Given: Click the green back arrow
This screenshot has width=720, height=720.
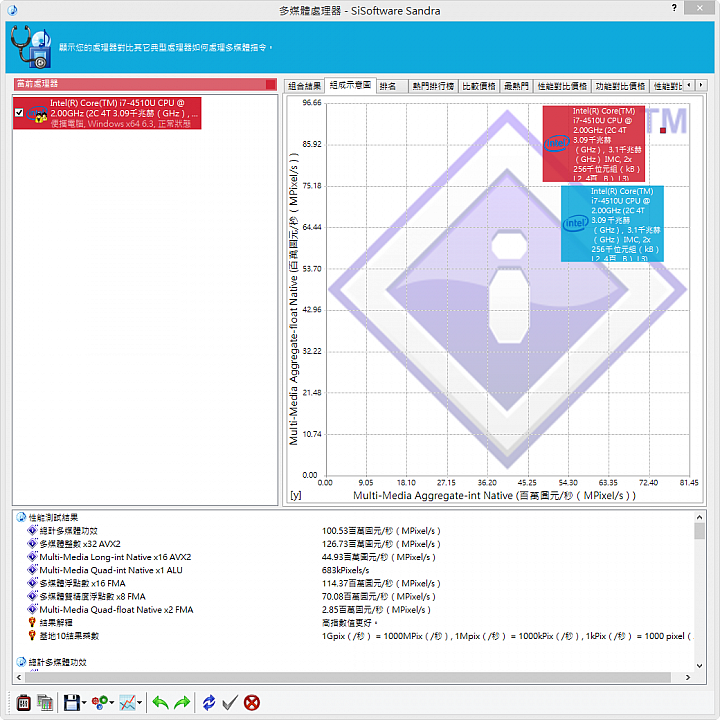Looking at the screenshot, I should tap(160, 703).
